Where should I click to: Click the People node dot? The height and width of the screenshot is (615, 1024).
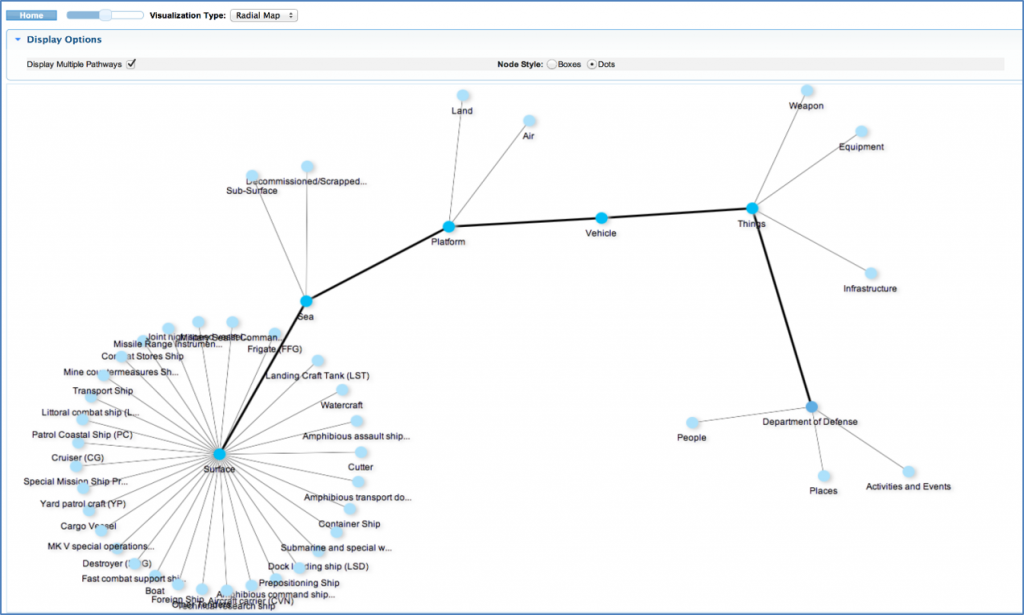(691, 422)
